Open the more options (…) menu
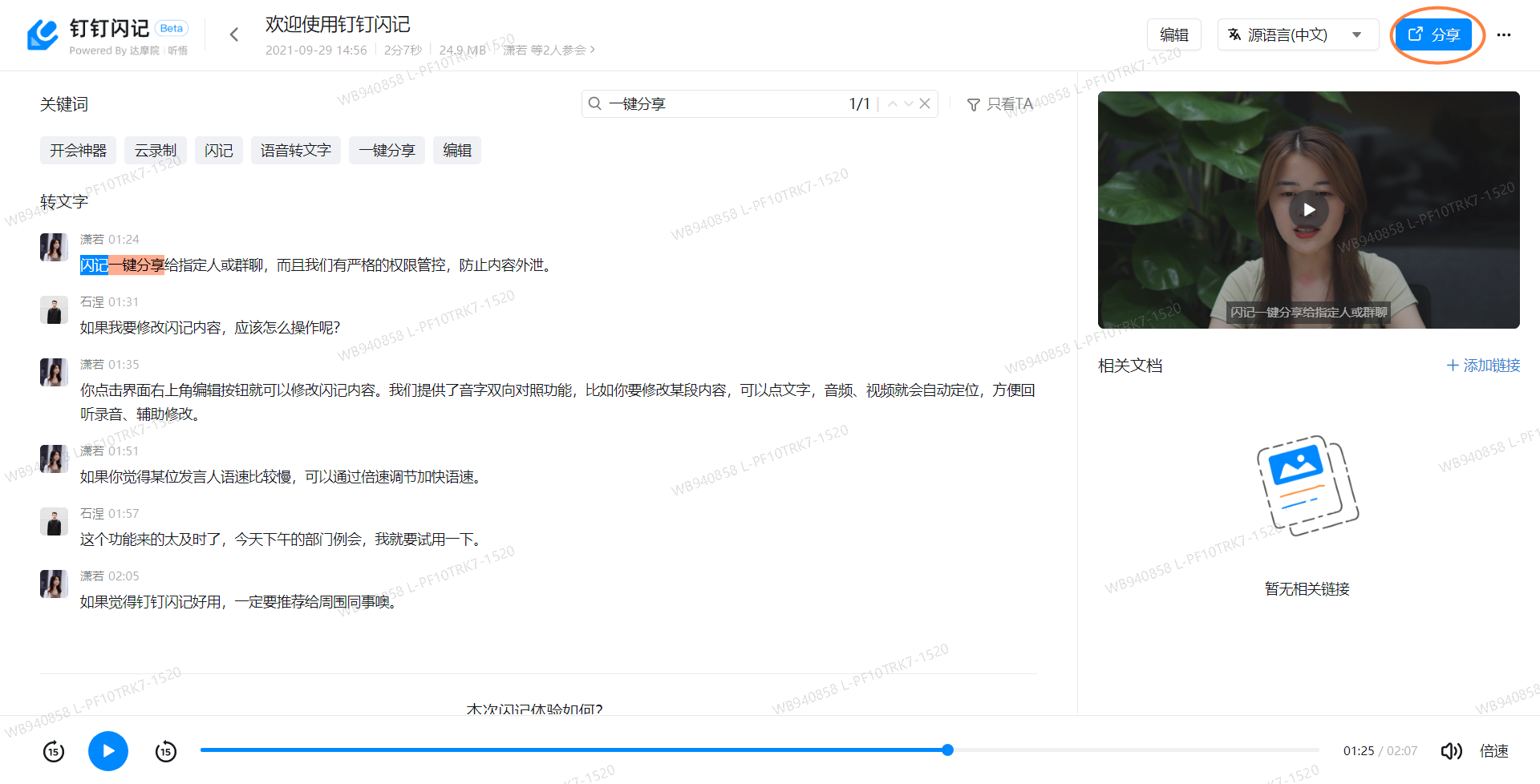 [1504, 34]
